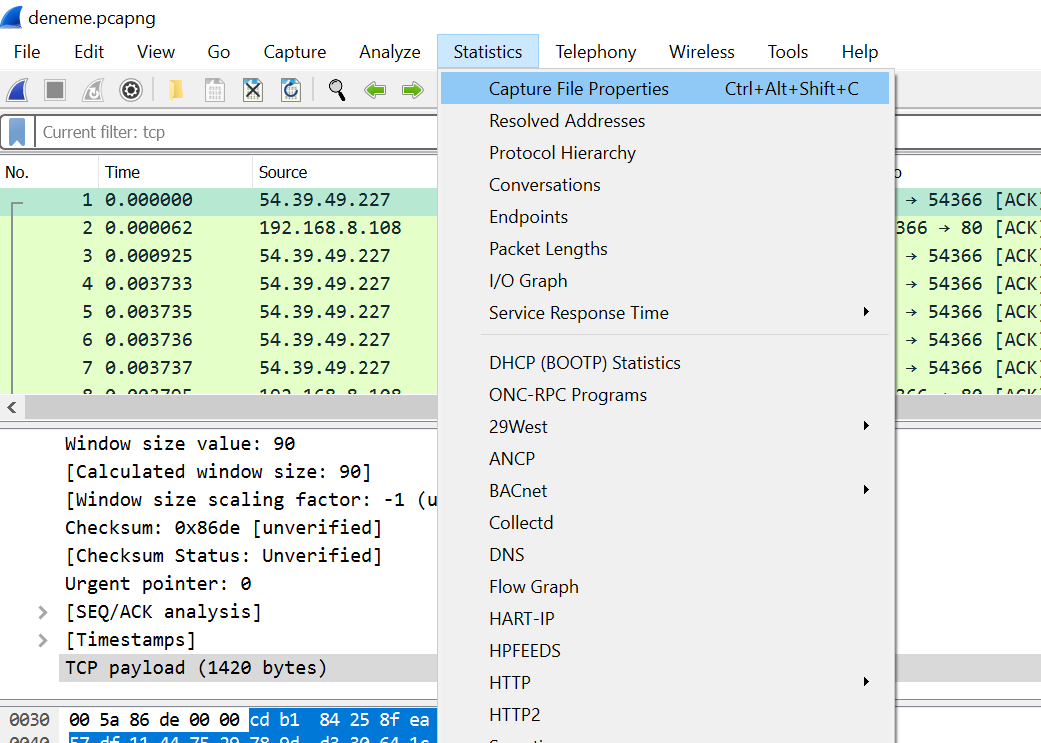Click the stop capture square icon

(x=54, y=89)
